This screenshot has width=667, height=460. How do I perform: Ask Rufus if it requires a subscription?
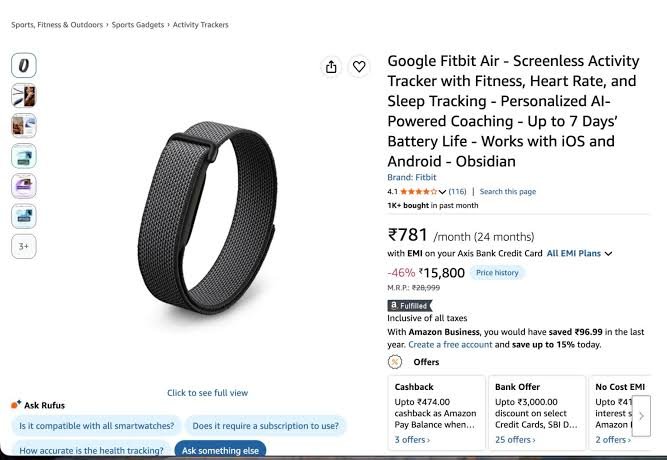[x=265, y=426]
